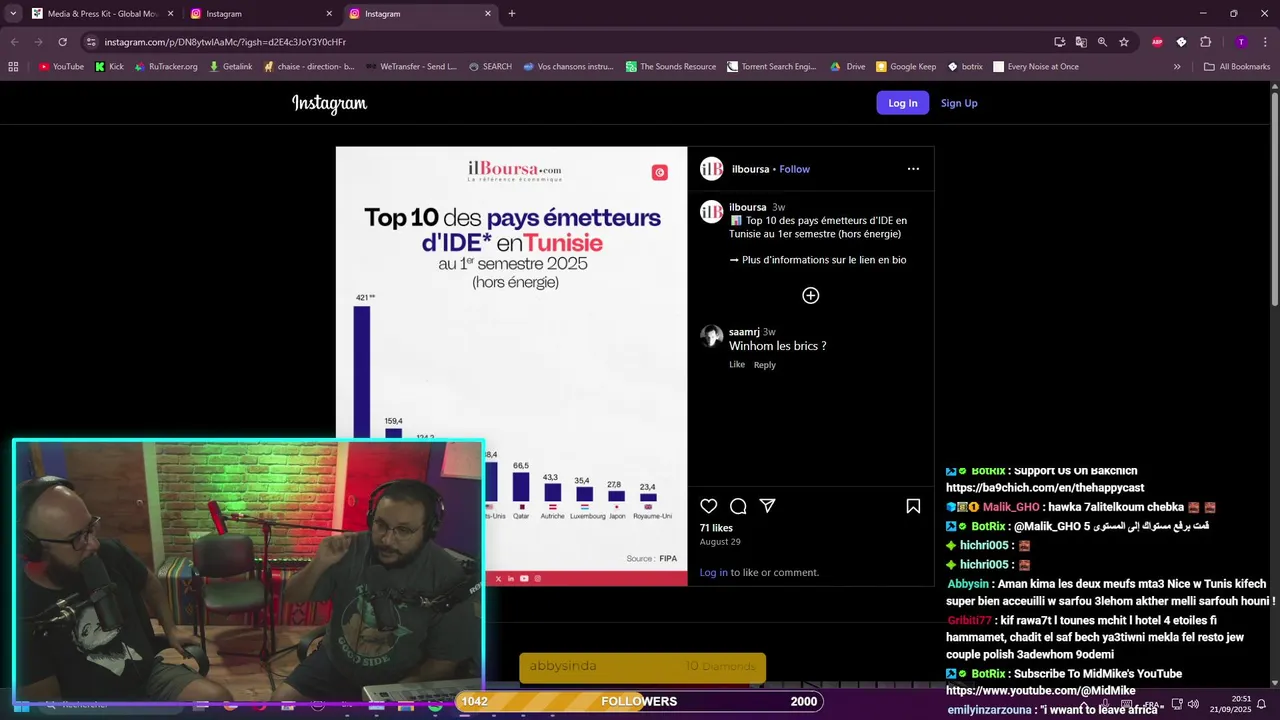Viewport: 1280px width, 720px height.
Task: Bookmark this page with star icon
Action: click(x=1124, y=42)
